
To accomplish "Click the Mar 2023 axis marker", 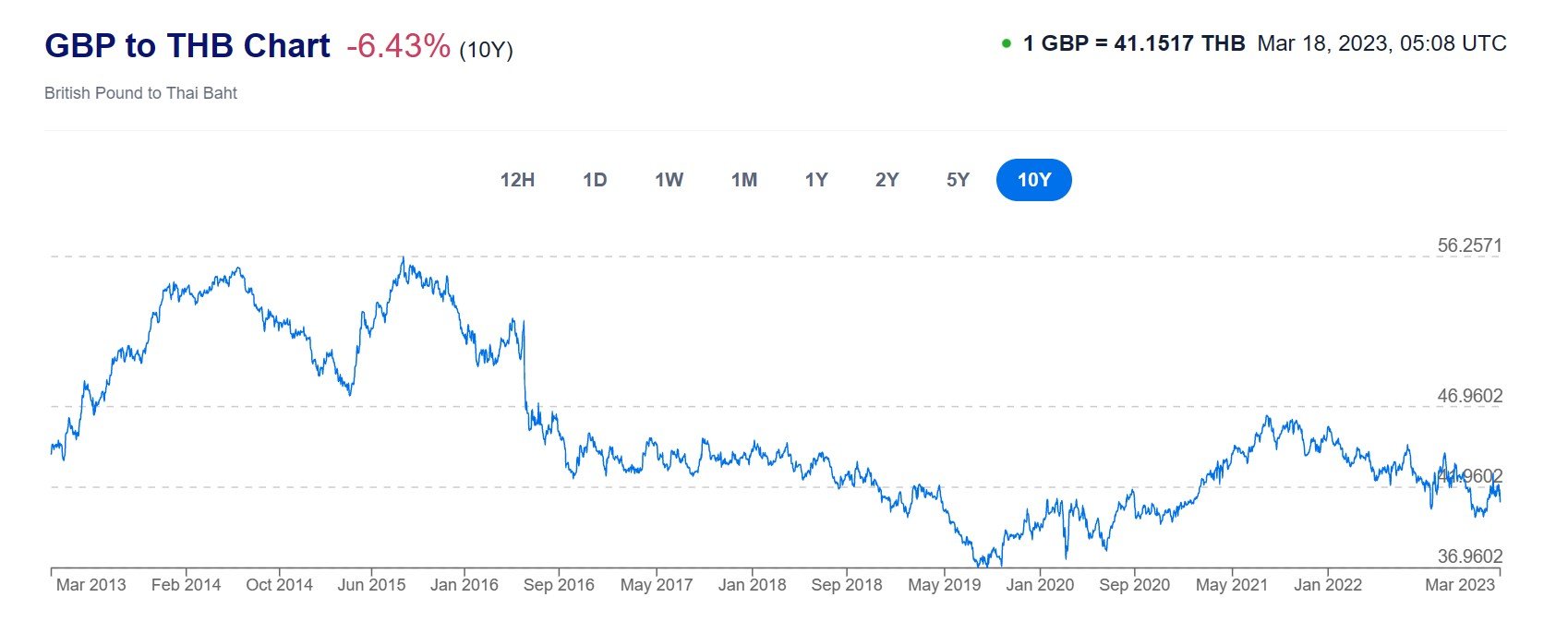I will click(x=1460, y=585).
